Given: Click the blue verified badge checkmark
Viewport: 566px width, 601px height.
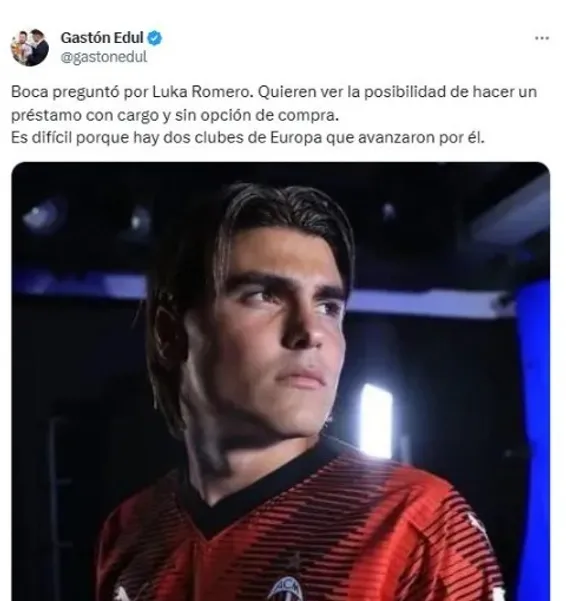Looking at the screenshot, I should 155,38.
